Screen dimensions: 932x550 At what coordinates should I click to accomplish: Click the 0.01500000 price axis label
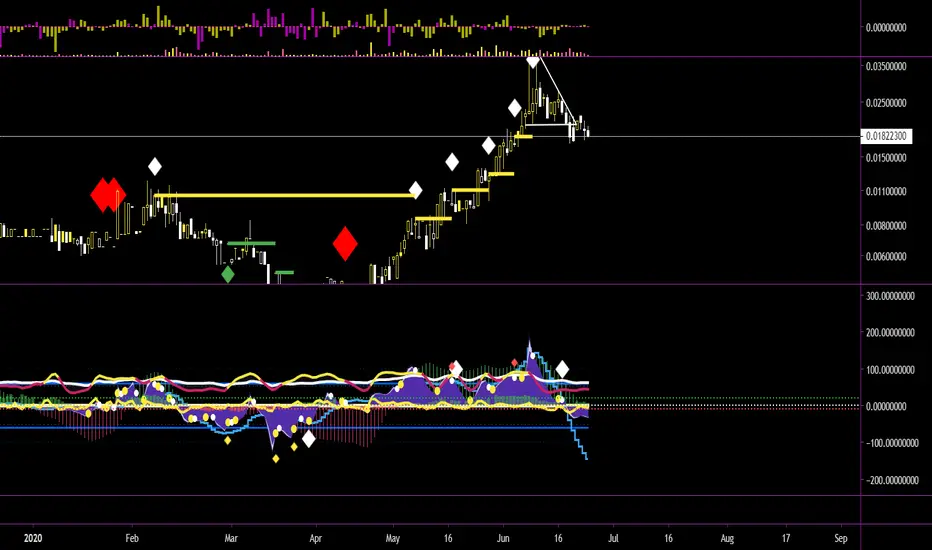[886, 158]
